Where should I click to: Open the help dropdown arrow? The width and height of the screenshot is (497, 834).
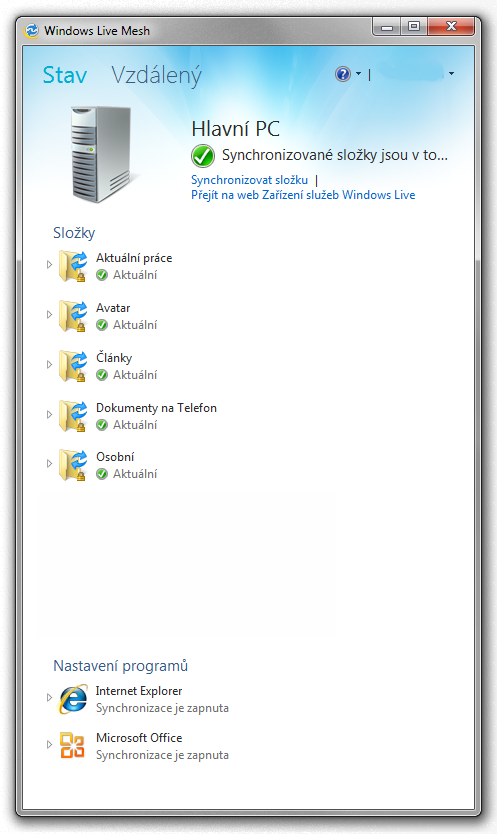click(359, 73)
